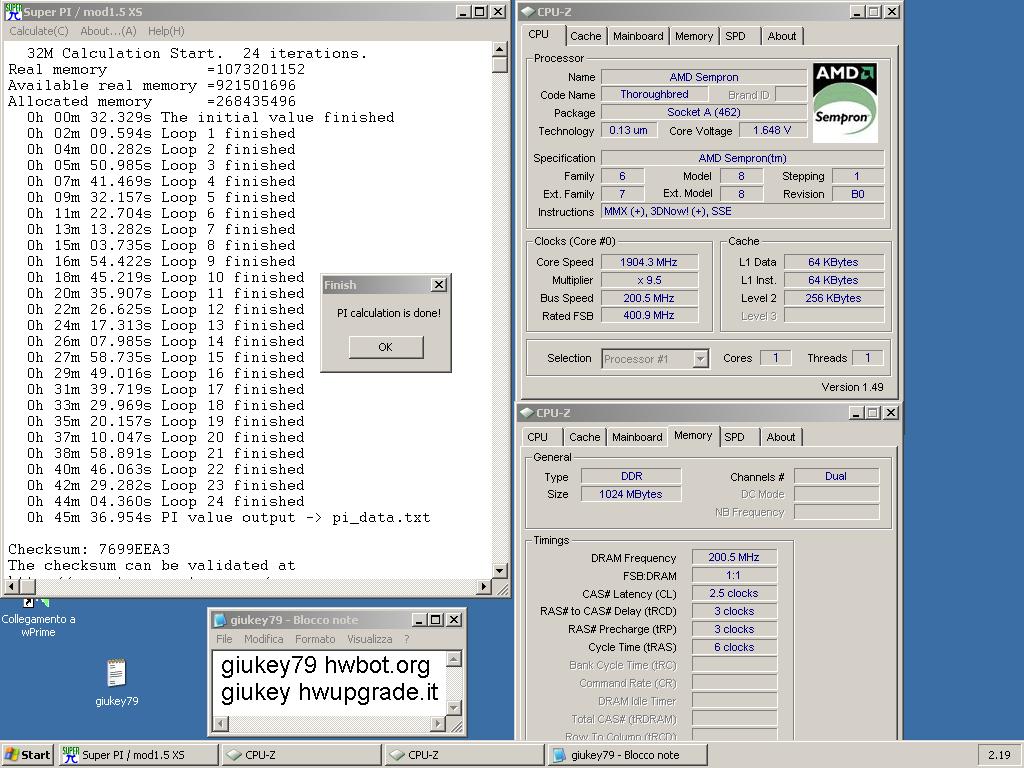Activate the first CPU-Z taskbar button
Viewport: 1024px width, 768px height.
(x=301, y=754)
